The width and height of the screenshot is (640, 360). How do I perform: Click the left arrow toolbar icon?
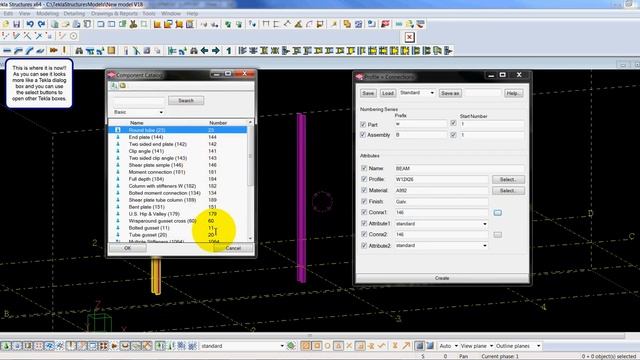tap(204, 51)
